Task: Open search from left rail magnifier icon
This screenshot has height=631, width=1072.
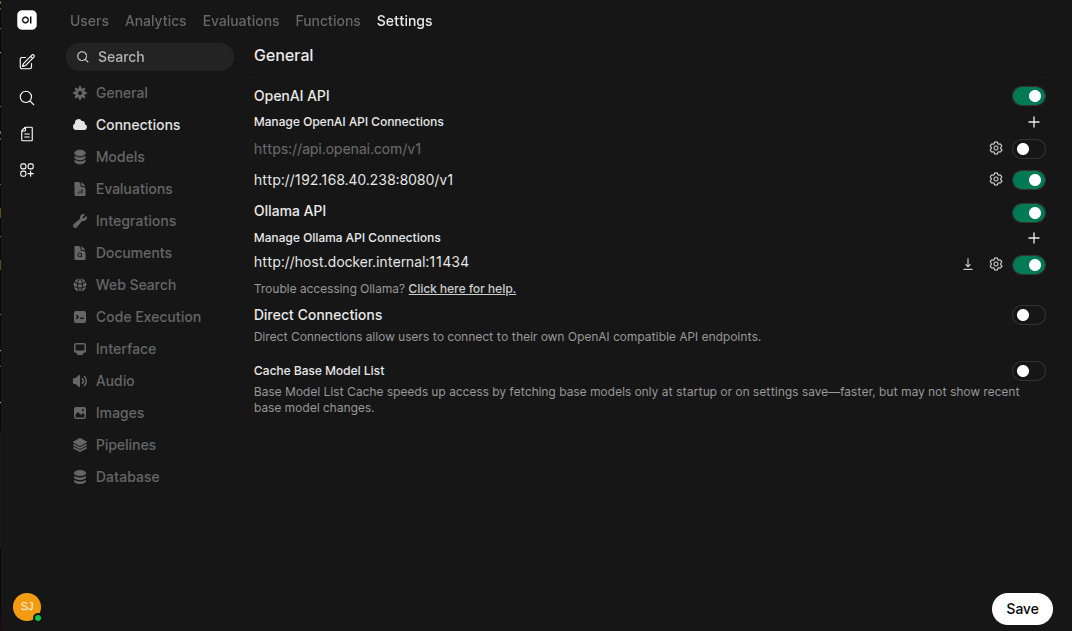Action: pos(27,98)
